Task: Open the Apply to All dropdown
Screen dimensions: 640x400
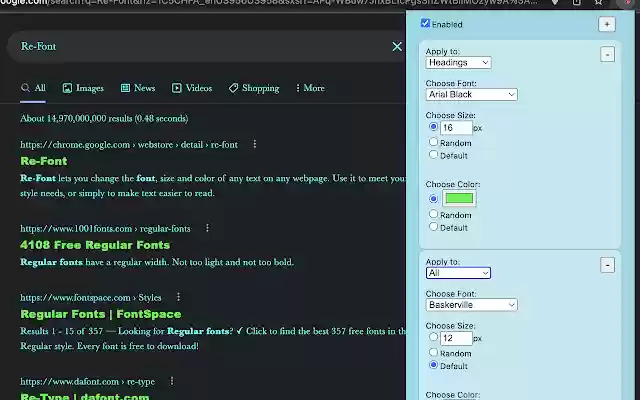Action: (458, 273)
